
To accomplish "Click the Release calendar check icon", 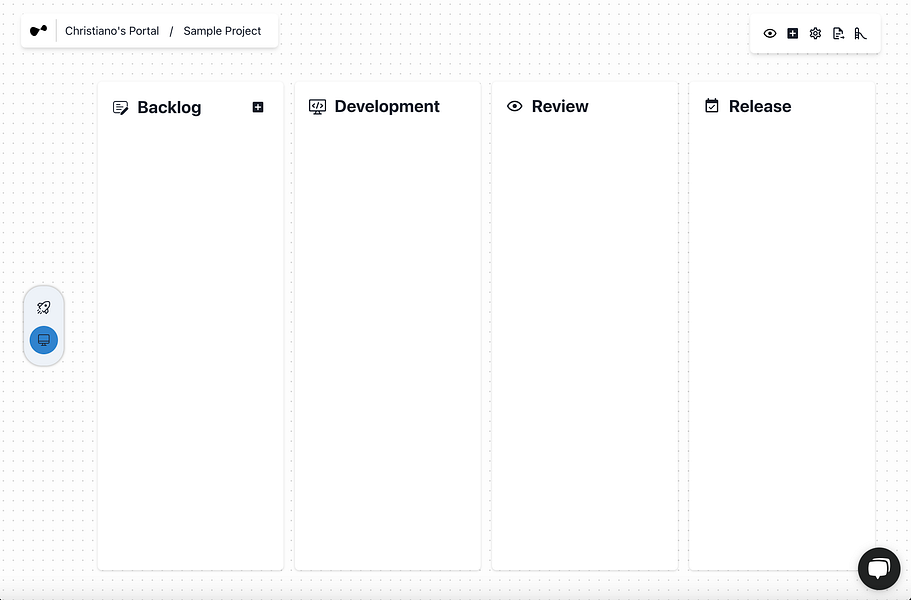I will click(x=712, y=106).
